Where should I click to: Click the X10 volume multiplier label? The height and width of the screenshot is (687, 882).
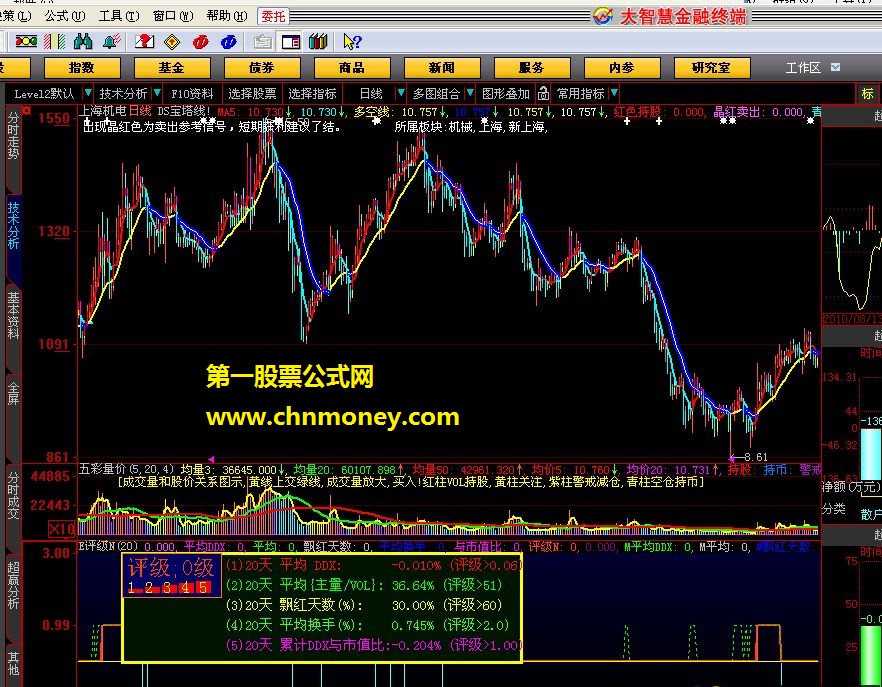click(x=62, y=528)
